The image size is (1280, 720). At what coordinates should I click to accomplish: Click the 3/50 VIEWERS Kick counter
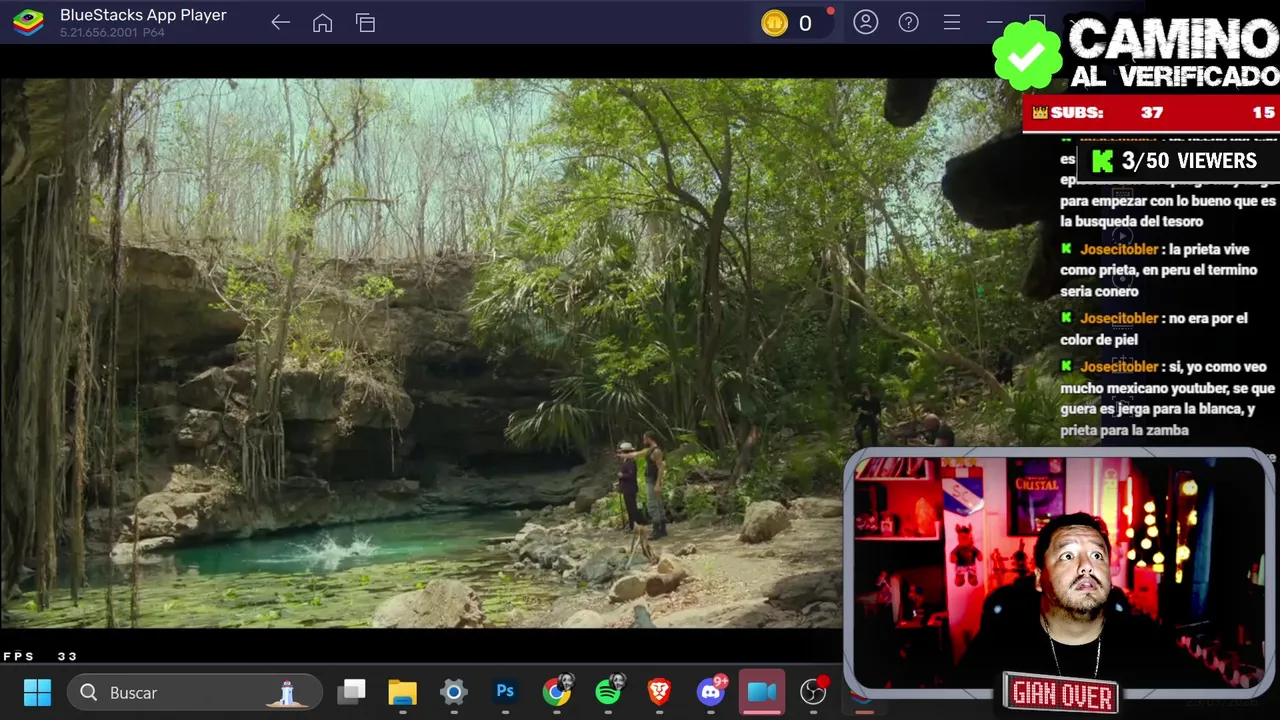tap(1176, 161)
